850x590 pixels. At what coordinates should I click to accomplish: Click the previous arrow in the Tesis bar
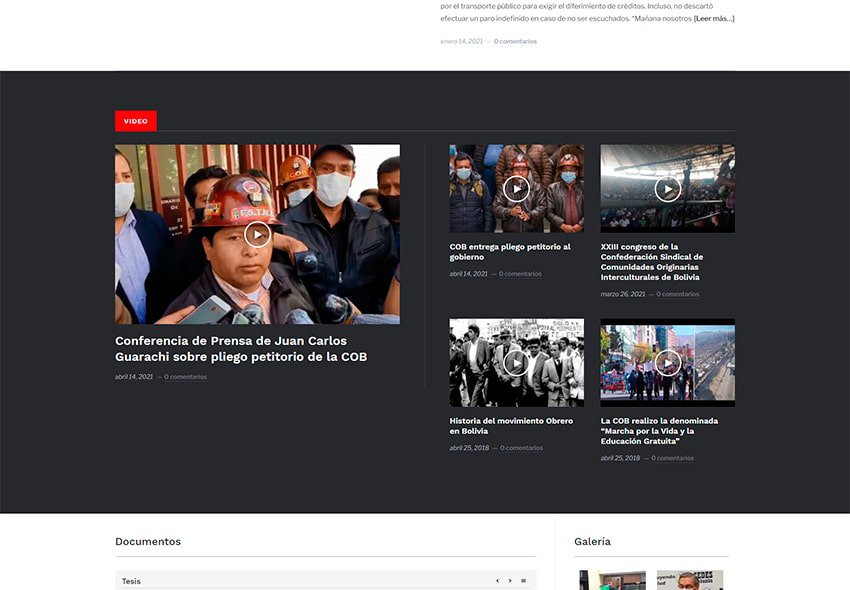(x=497, y=581)
